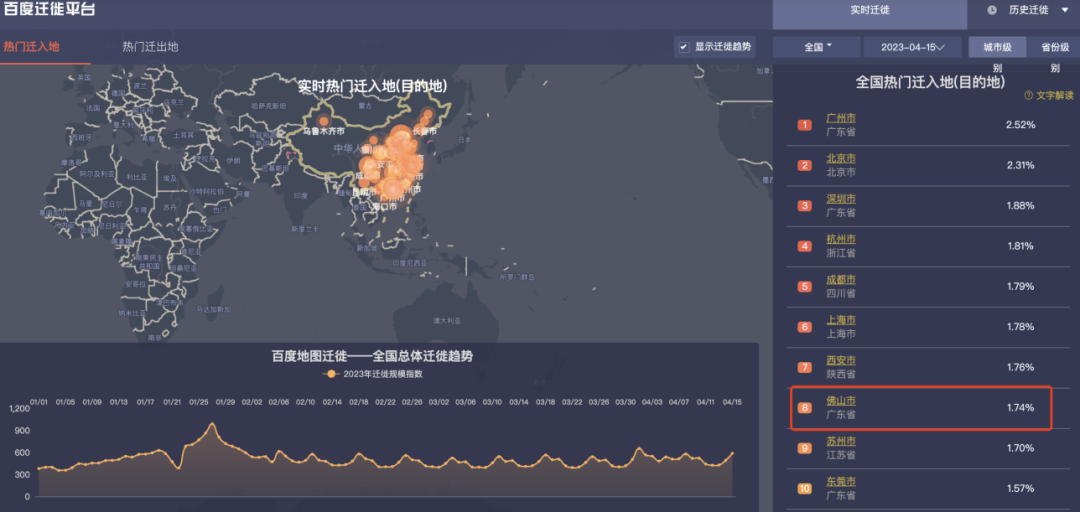Click the 03/30 date label on the chart

pos(625,402)
